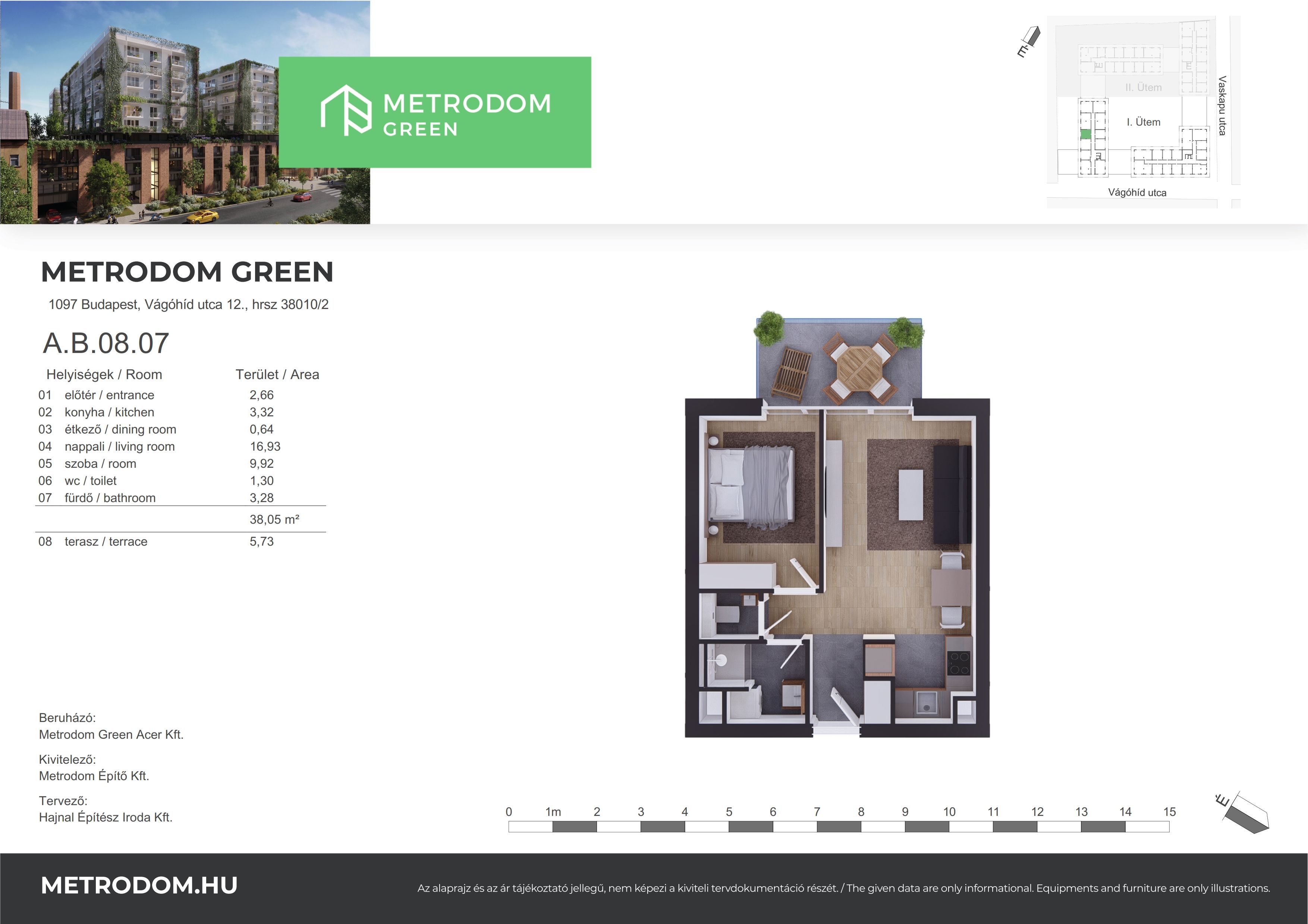Screen dimensions: 1308x924
Task: Click the I. Ütem label on the site map
Action: [x=1143, y=122]
